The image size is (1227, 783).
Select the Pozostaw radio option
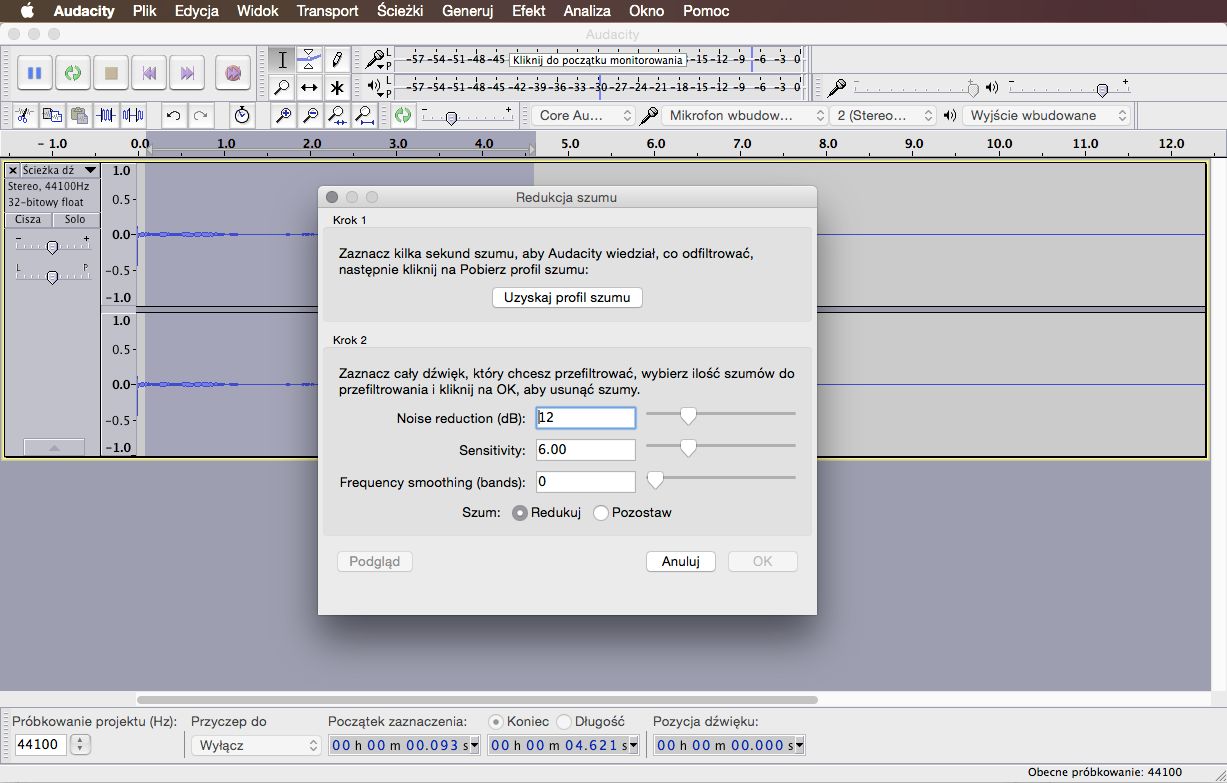pyautogui.click(x=601, y=513)
